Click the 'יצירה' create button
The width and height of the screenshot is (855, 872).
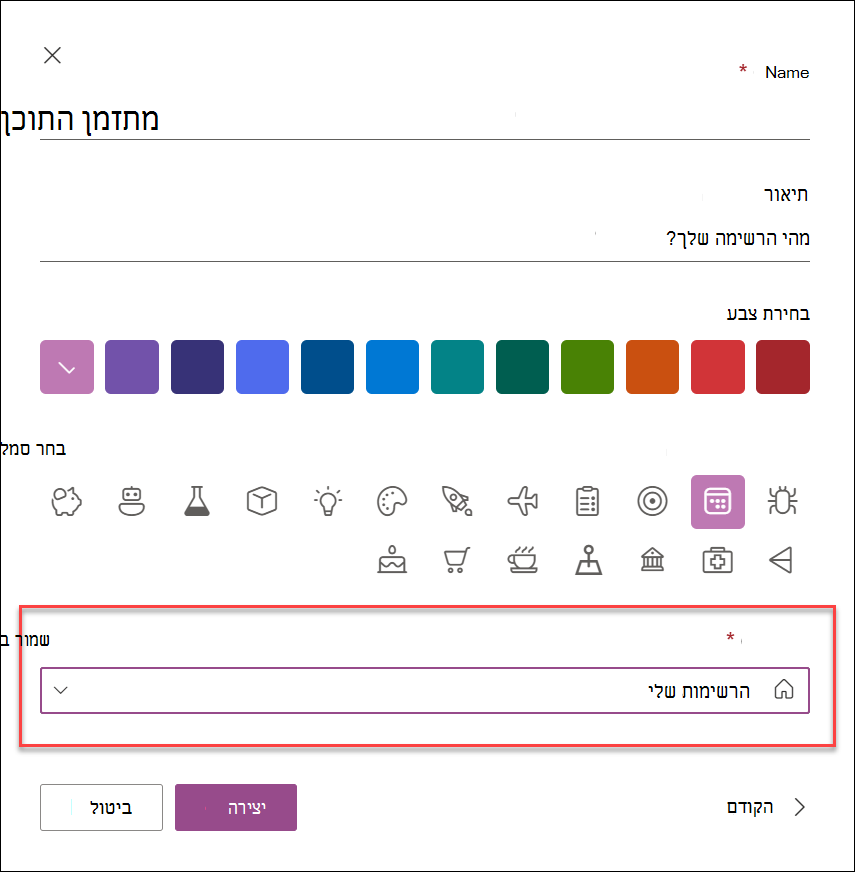236,807
